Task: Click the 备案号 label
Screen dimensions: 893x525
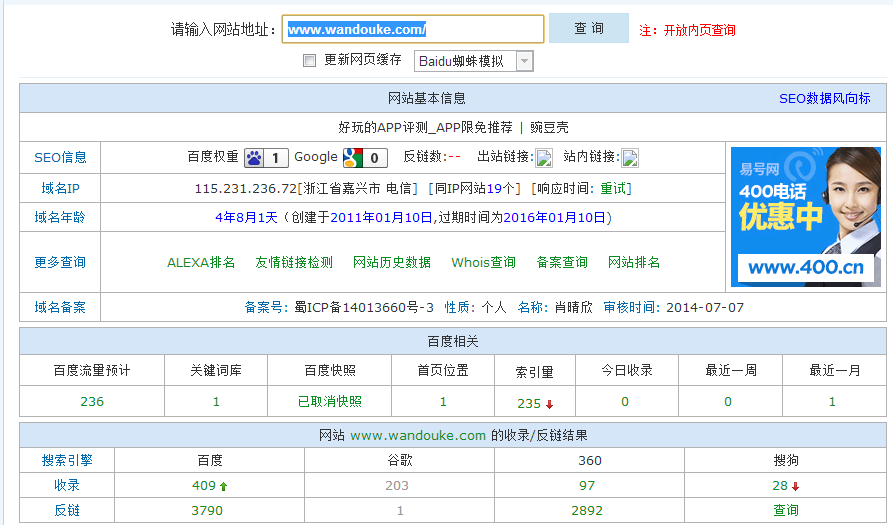Action: (264, 307)
